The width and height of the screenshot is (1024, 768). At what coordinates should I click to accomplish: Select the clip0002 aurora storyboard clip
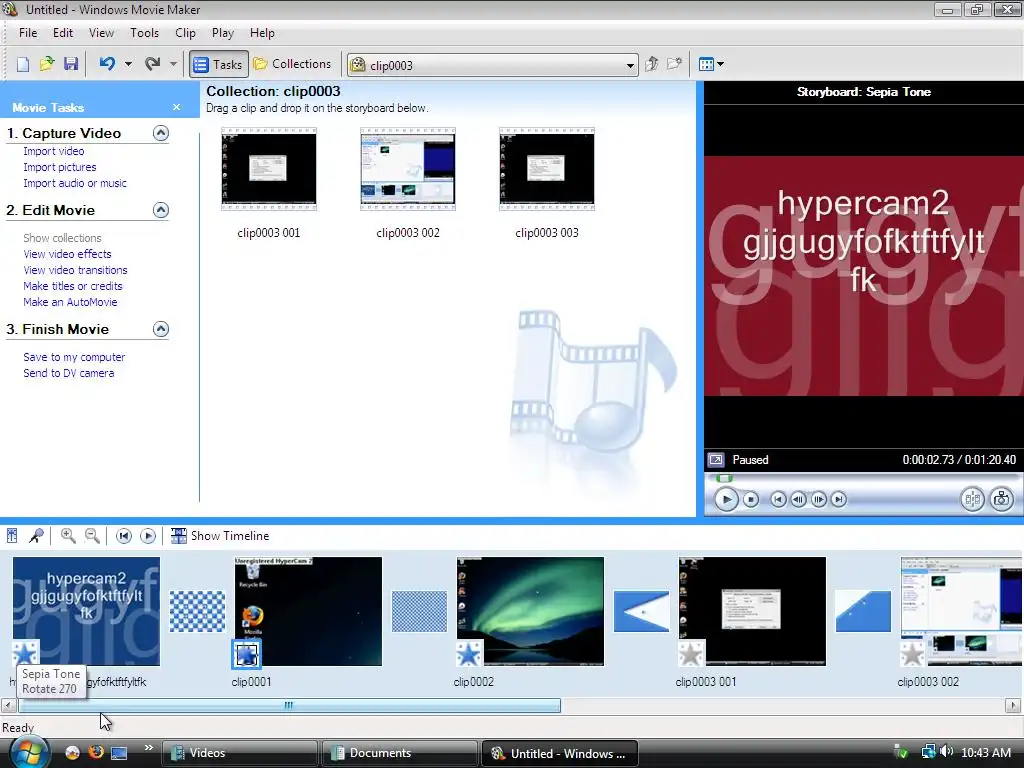[x=530, y=611]
